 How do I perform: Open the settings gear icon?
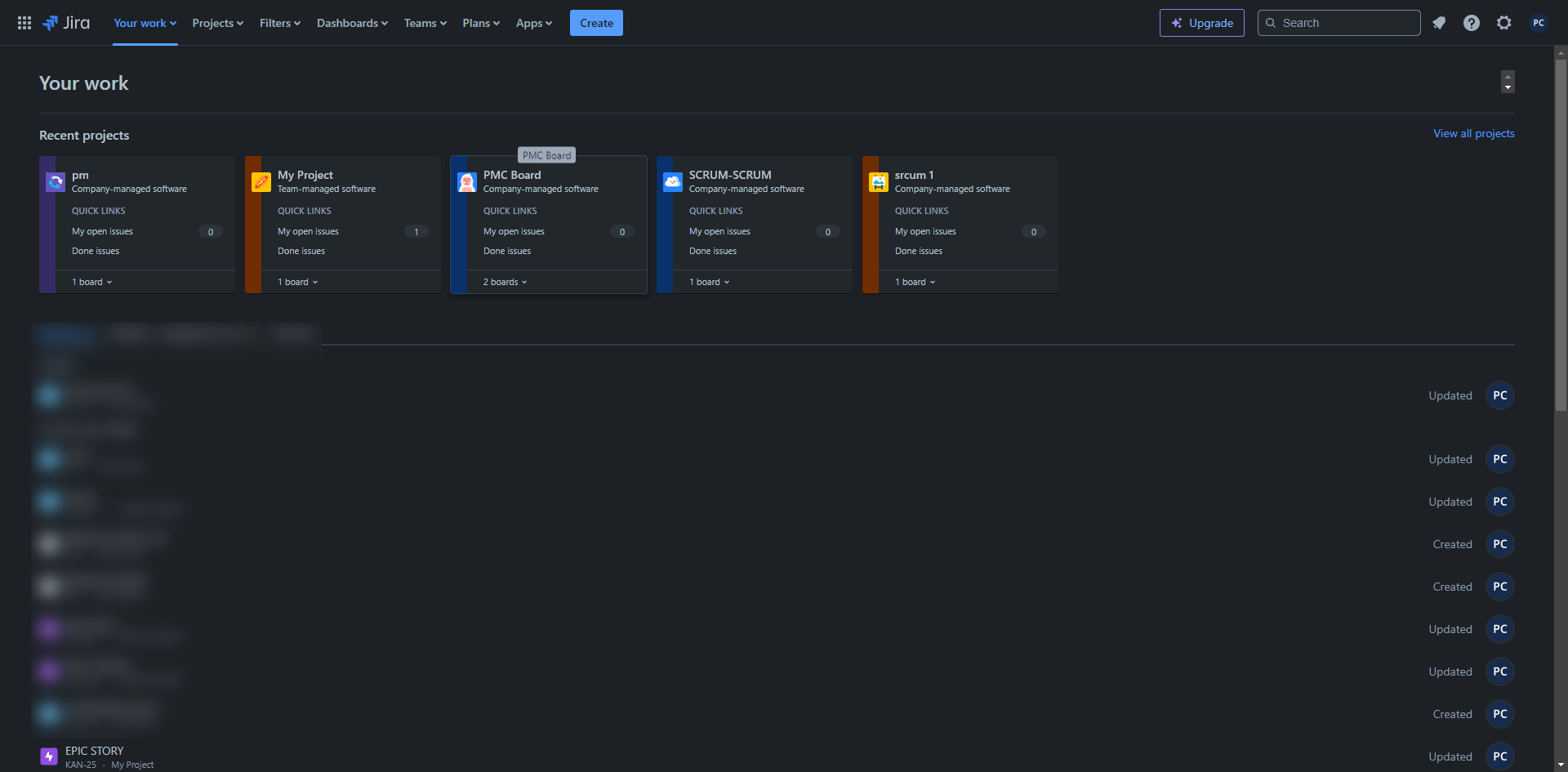click(1504, 23)
